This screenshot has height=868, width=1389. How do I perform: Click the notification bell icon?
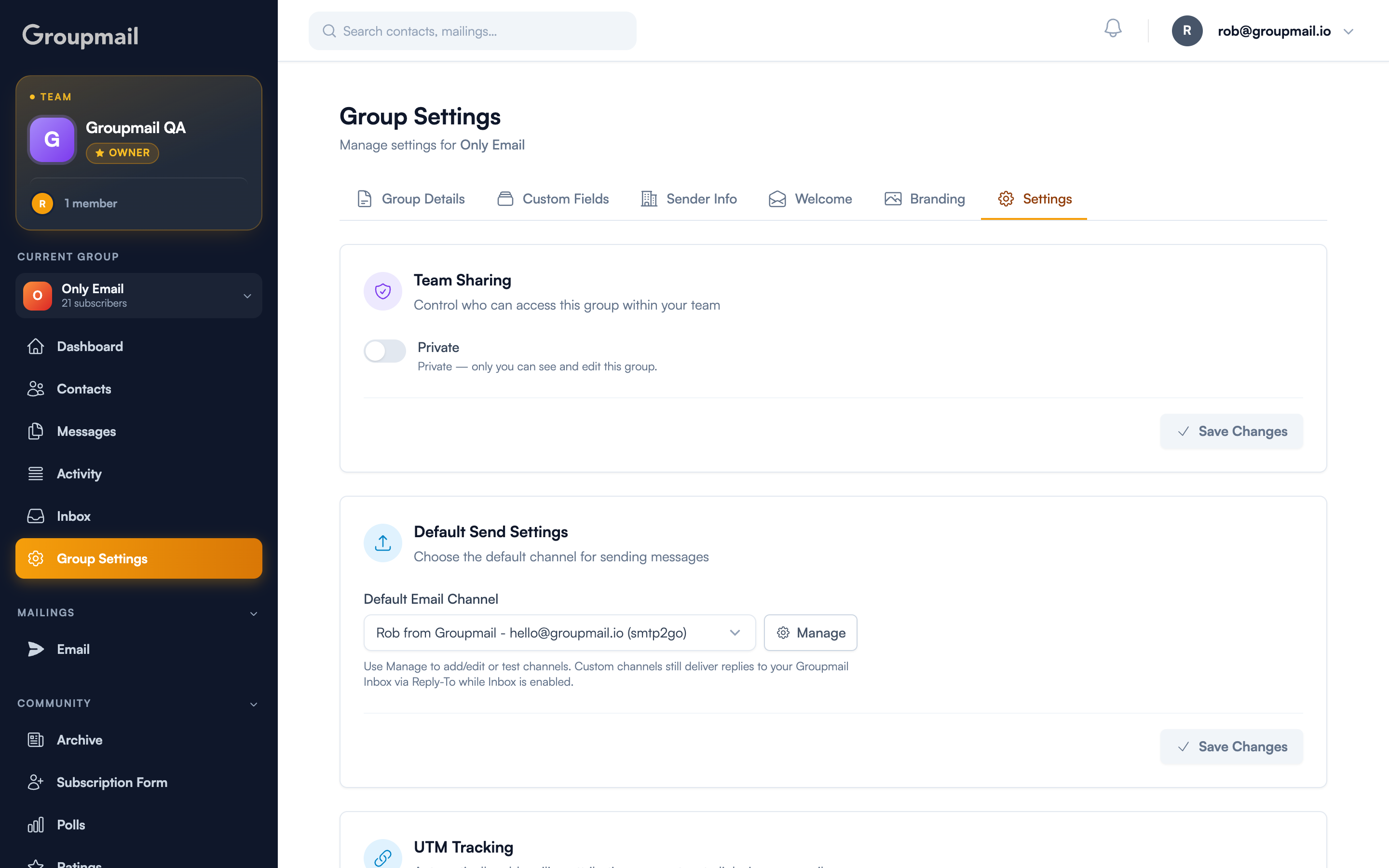1112,29
